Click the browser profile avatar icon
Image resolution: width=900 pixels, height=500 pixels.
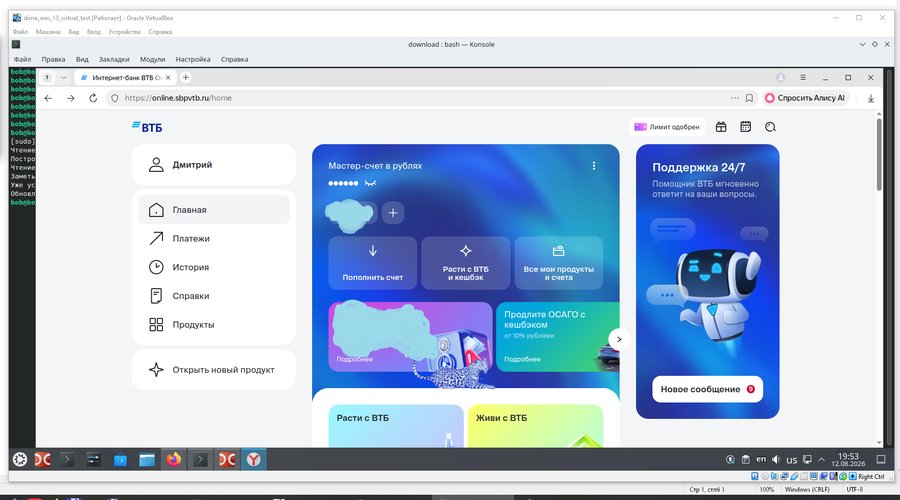781,77
